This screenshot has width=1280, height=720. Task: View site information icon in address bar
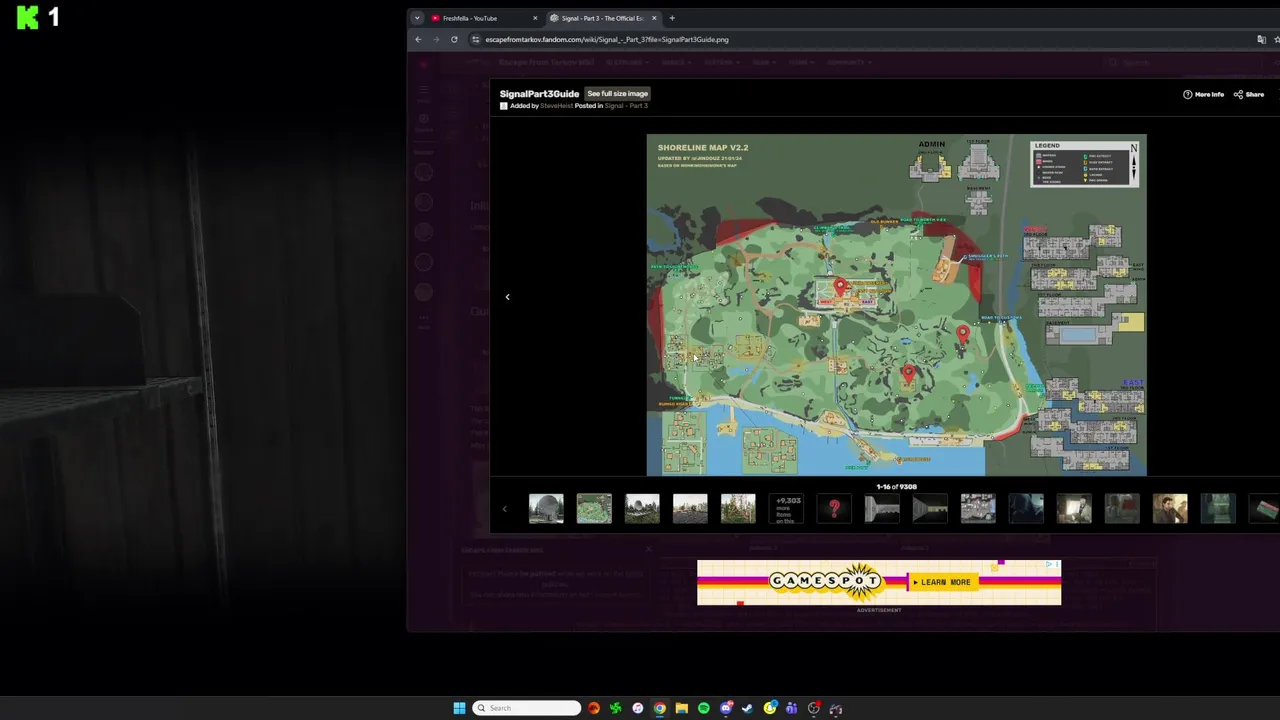coord(476,39)
